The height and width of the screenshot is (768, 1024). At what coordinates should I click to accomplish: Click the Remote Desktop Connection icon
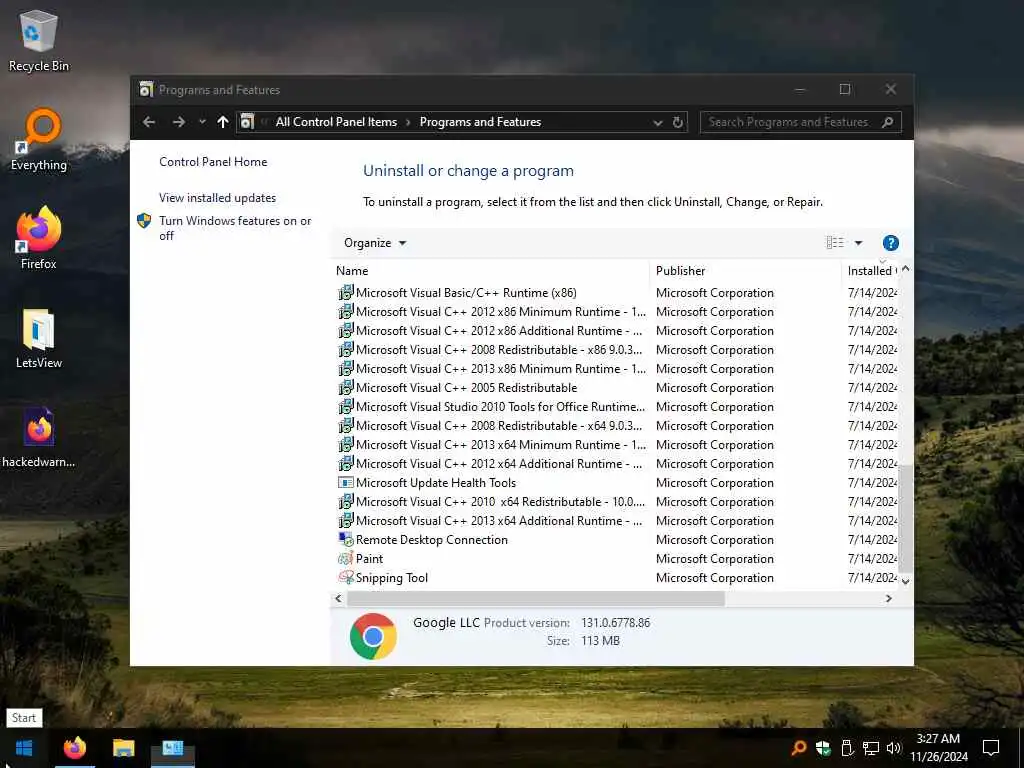[x=345, y=539]
